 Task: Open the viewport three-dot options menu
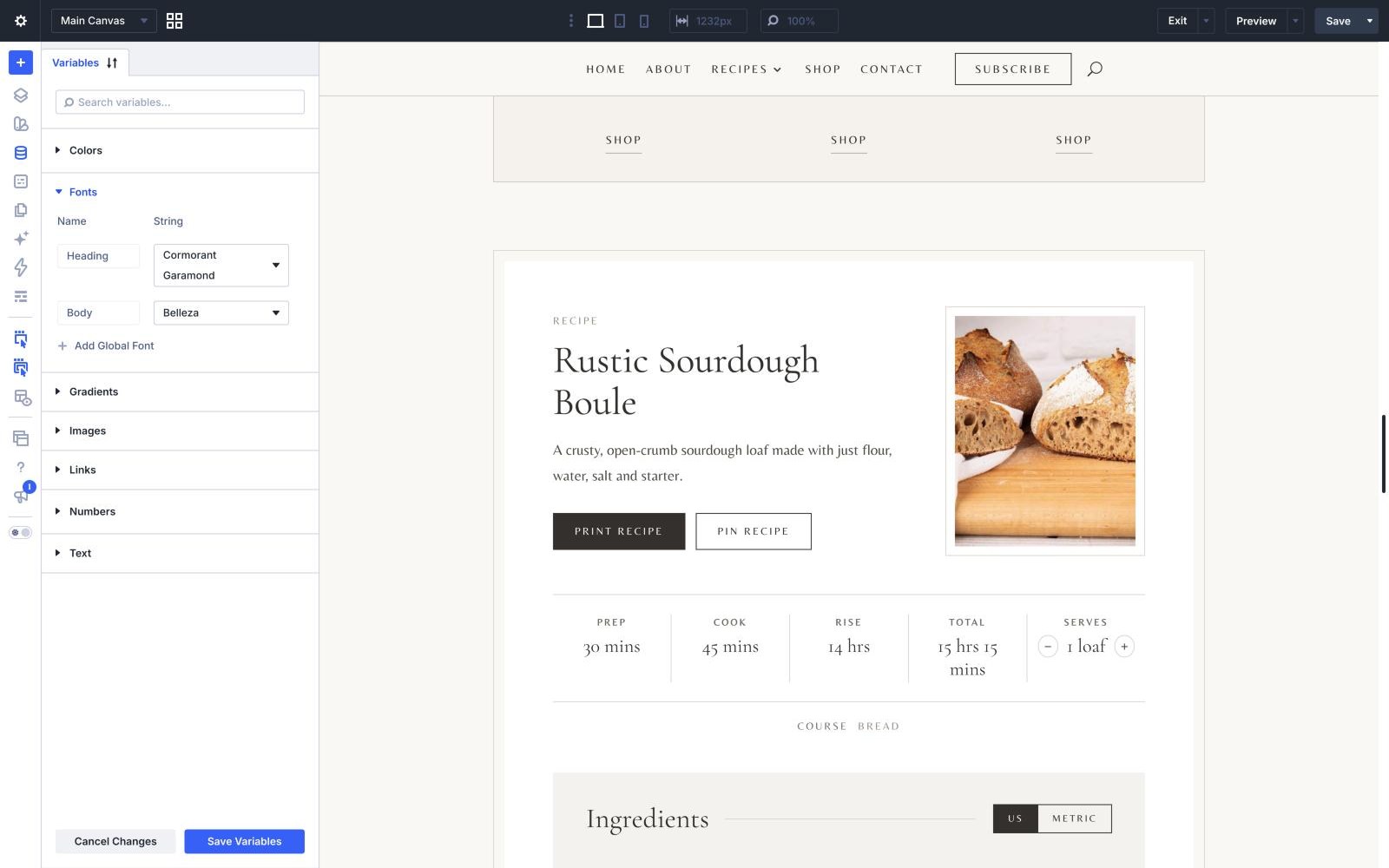[570, 21]
